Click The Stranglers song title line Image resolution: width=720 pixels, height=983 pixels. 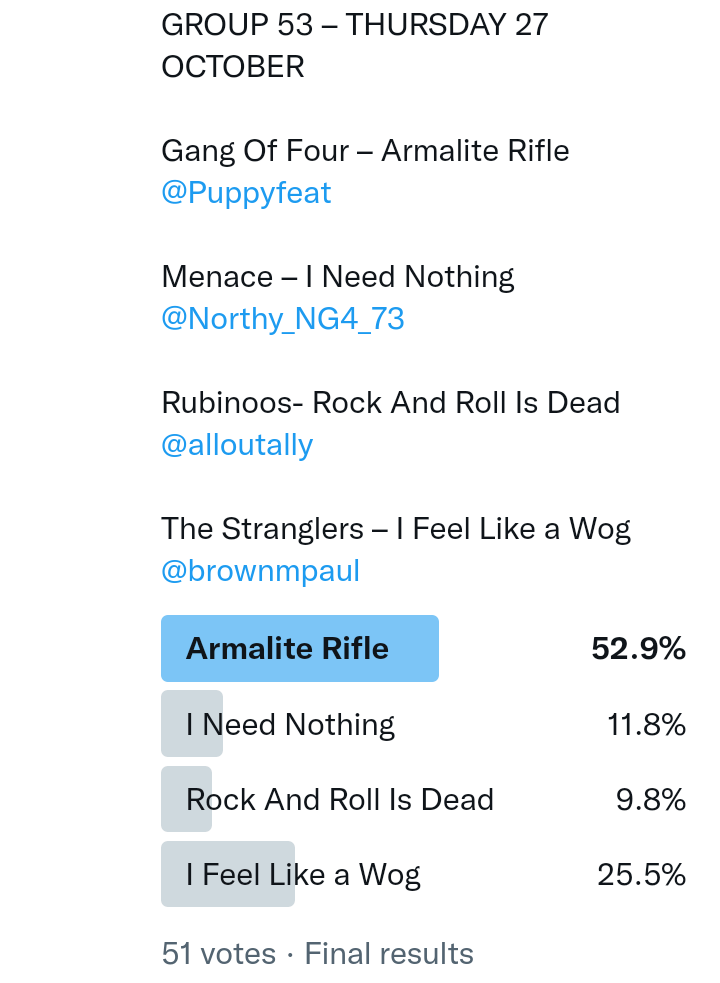pos(396,529)
